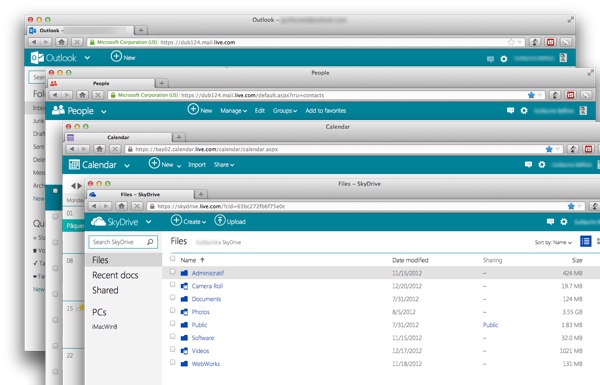Open the Manage dropdown in People
Screen dimensions: 600x385
[233, 111]
